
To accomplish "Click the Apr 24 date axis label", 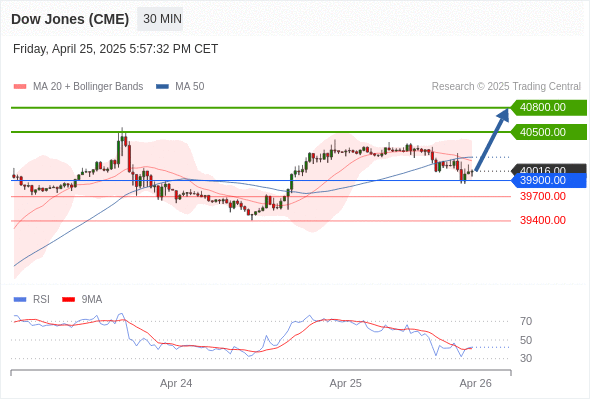I will [x=176, y=383].
